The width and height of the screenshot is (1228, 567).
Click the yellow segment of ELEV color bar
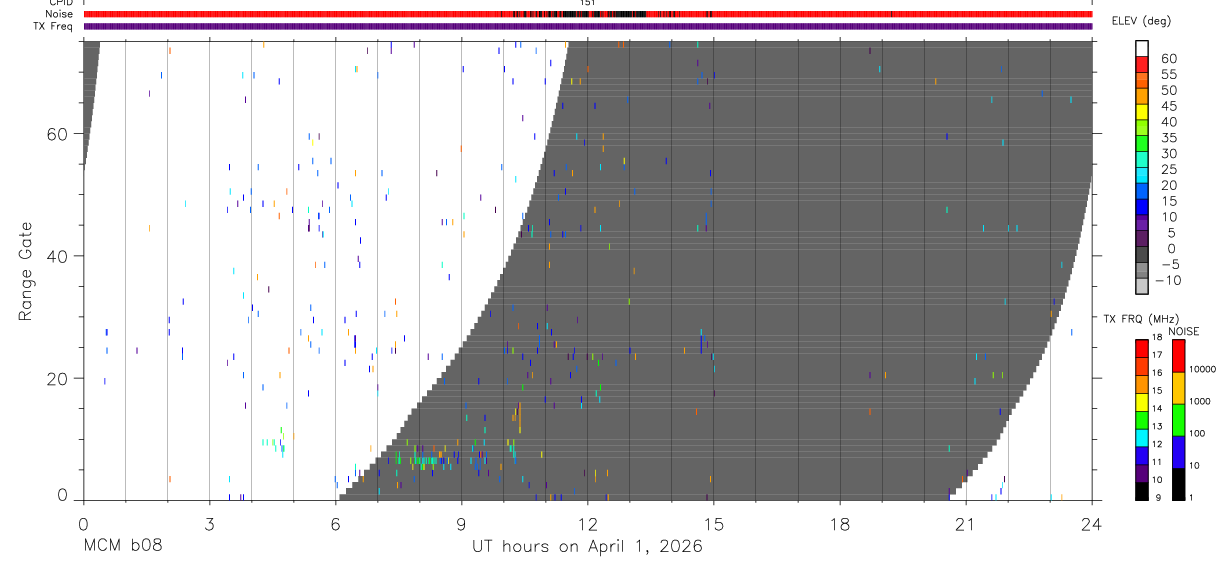[1142, 114]
